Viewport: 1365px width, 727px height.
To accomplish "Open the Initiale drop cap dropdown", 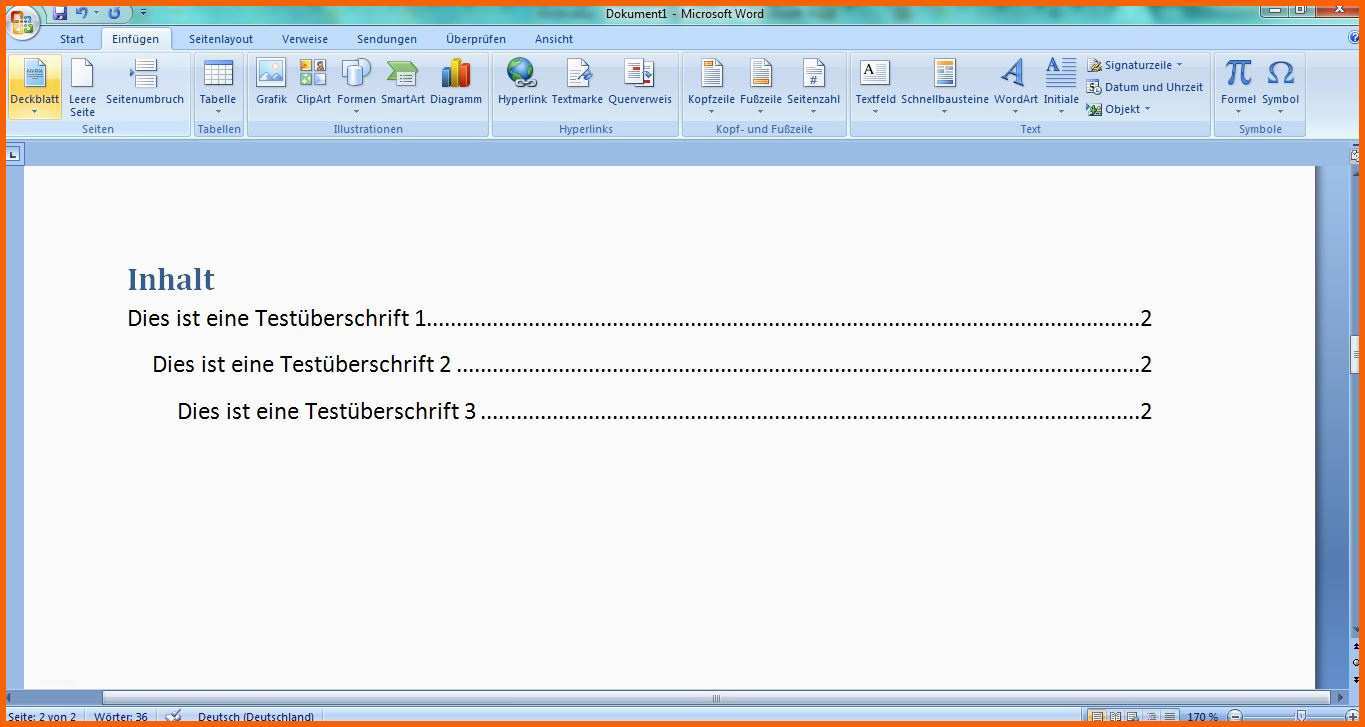I will [x=1061, y=87].
